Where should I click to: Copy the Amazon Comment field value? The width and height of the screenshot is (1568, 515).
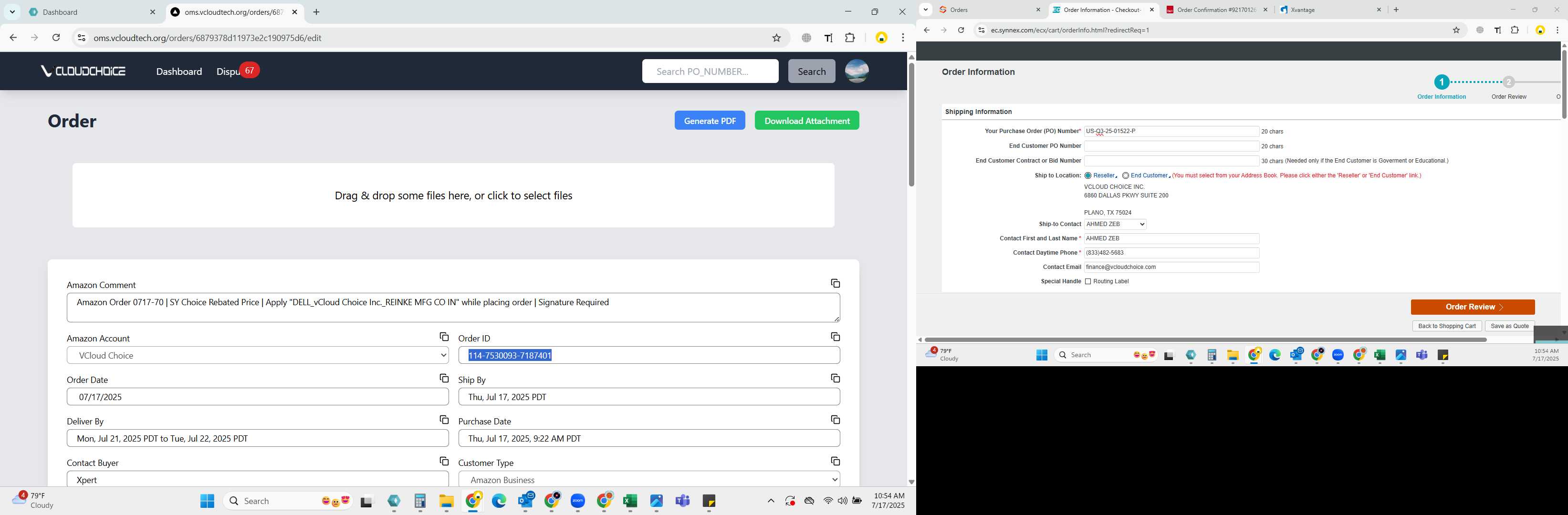[x=835, y=283]
